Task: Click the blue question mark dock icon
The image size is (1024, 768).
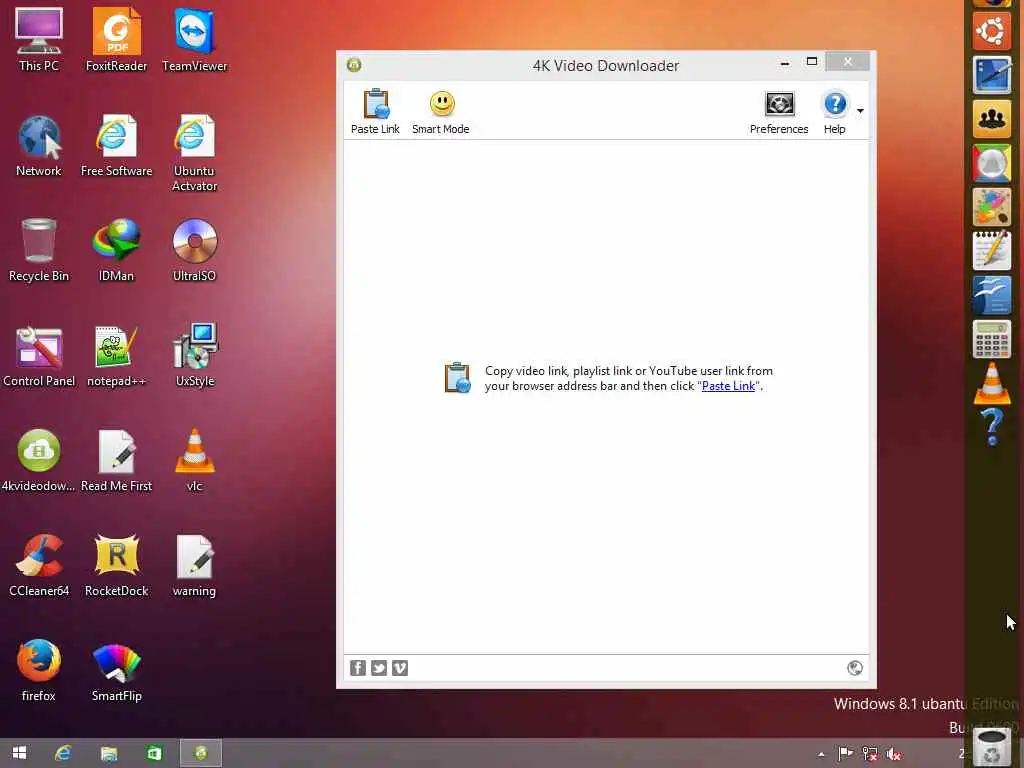Action: coord(991,426)
